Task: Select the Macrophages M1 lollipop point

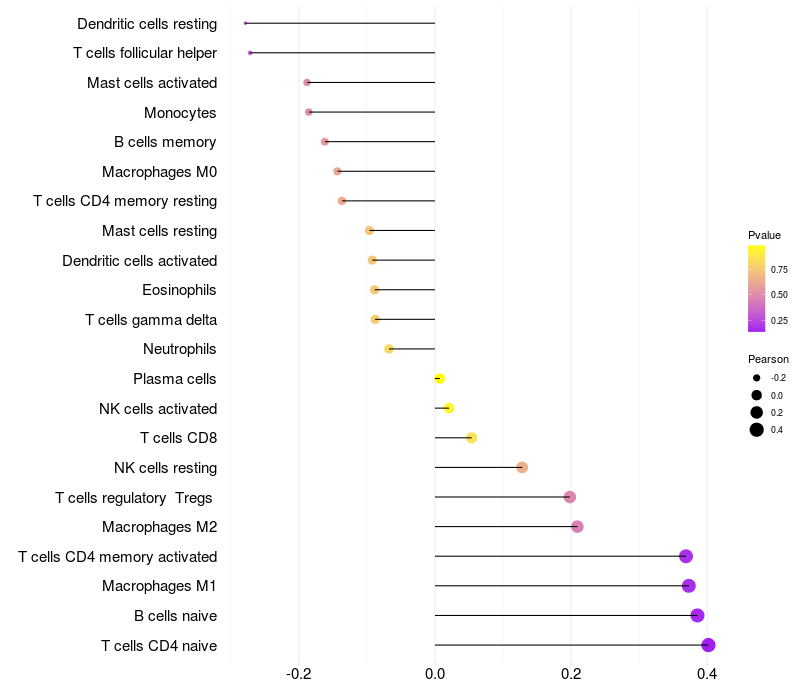Action: tap(688, 586)
